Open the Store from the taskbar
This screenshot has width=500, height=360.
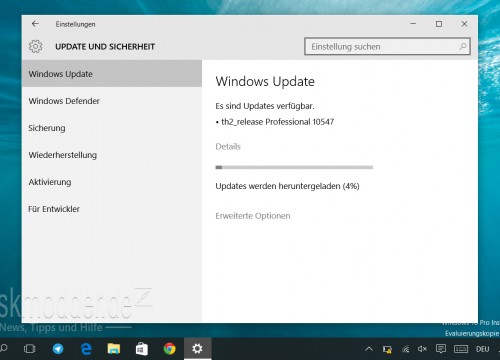click(x=142, y=349)
